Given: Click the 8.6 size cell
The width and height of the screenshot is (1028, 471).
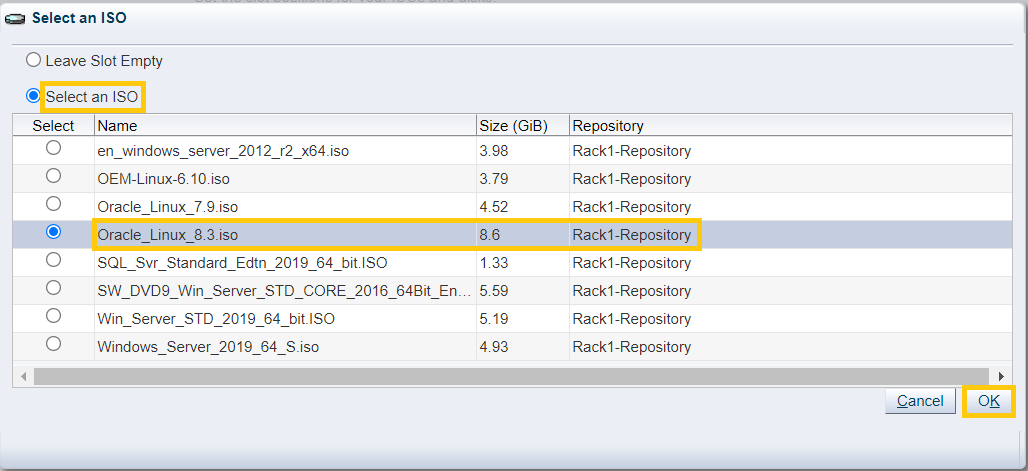Looking at the screenshot, I should pyautogui.click(x=523, y=235).
